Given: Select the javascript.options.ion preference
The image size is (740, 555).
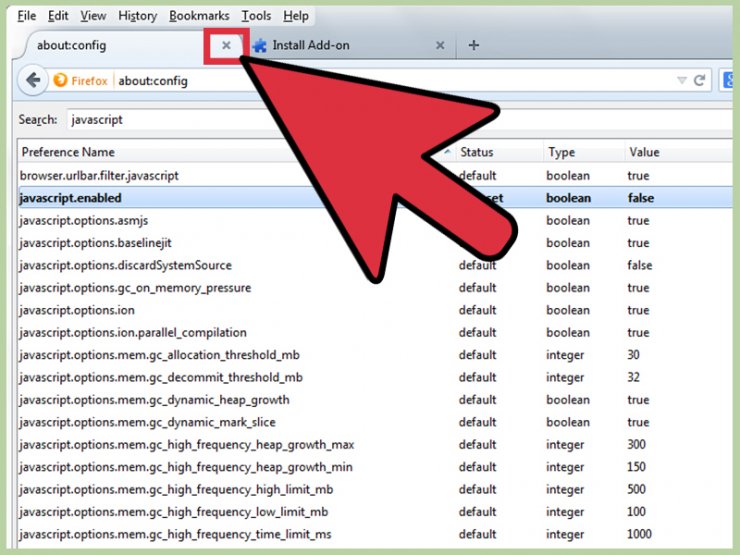Looking at the screenshot, I should click(x=375, y=310).
